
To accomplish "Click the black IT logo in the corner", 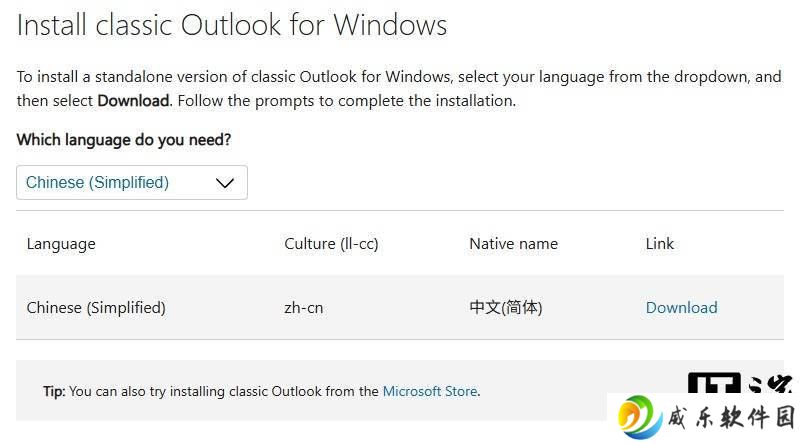I will pyautogui.click(x=714, y=383).
